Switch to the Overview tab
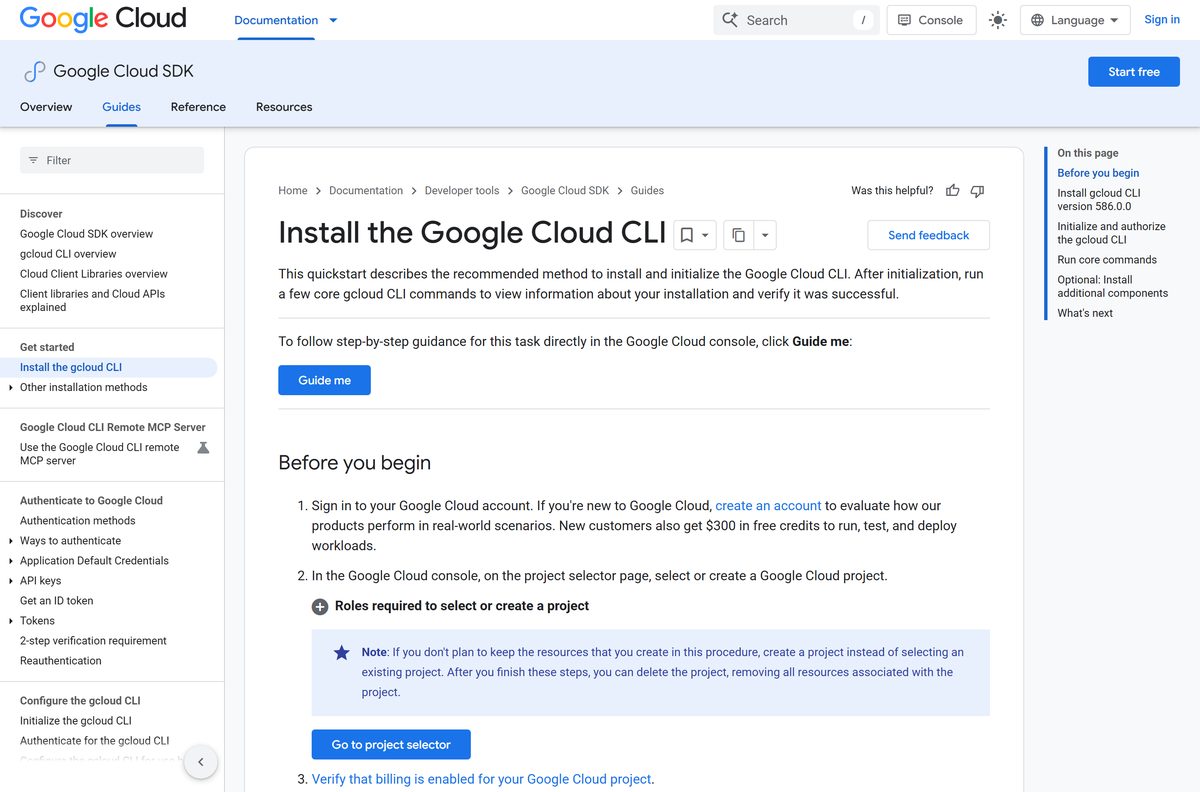 46,107
